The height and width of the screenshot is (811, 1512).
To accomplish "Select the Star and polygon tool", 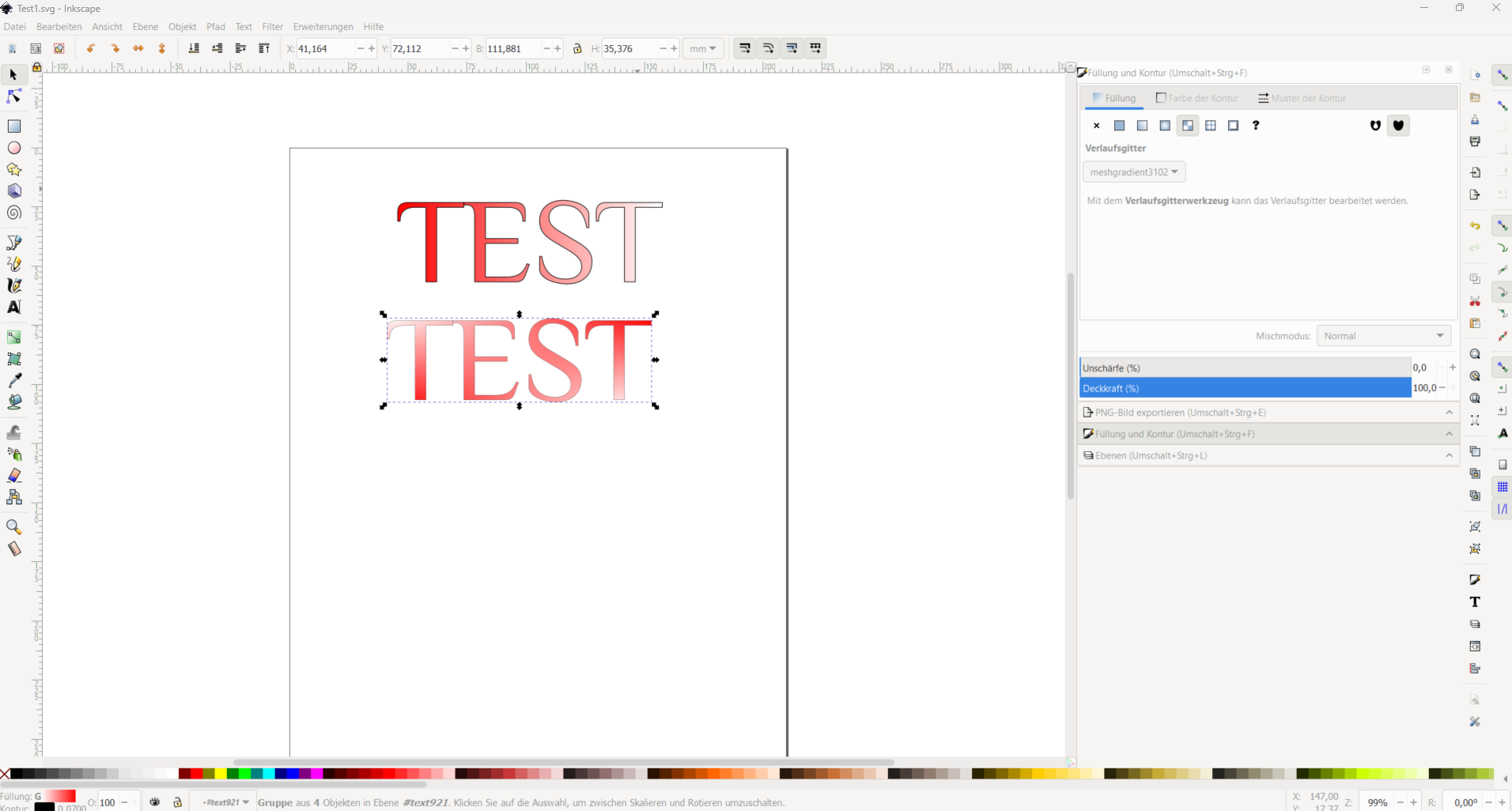I will (13, 170).
